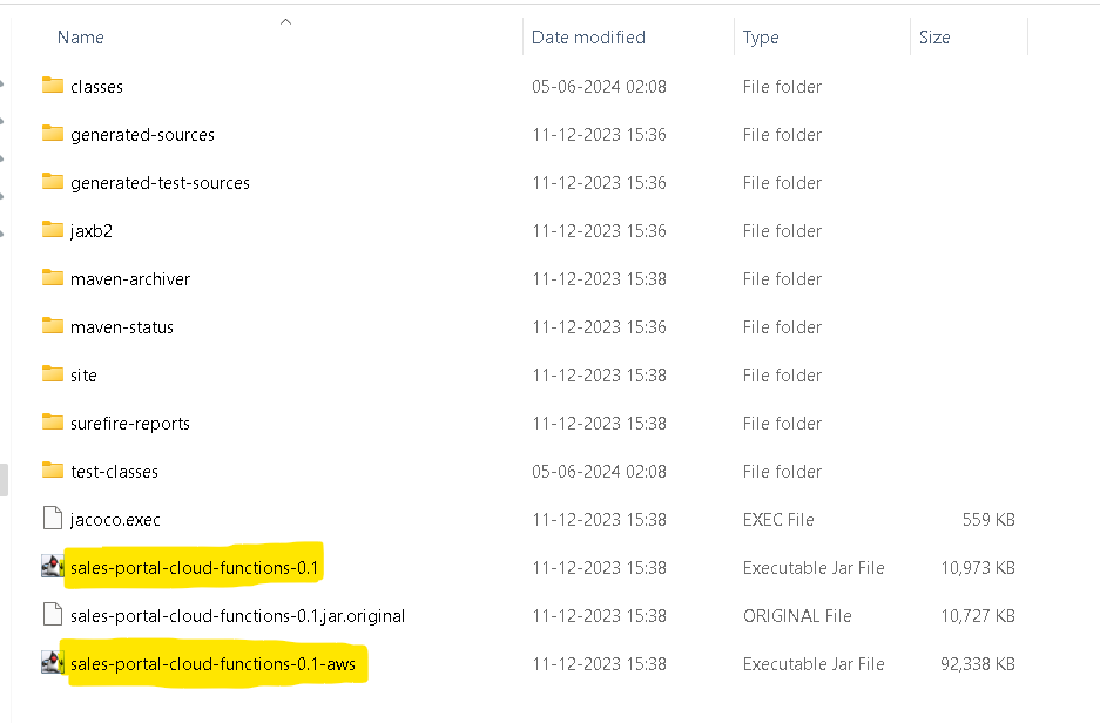Click the sales-portal-cloud-functions-0.1-aws file name
This screenshot has height=723, width=1100.
click(213, 663)
